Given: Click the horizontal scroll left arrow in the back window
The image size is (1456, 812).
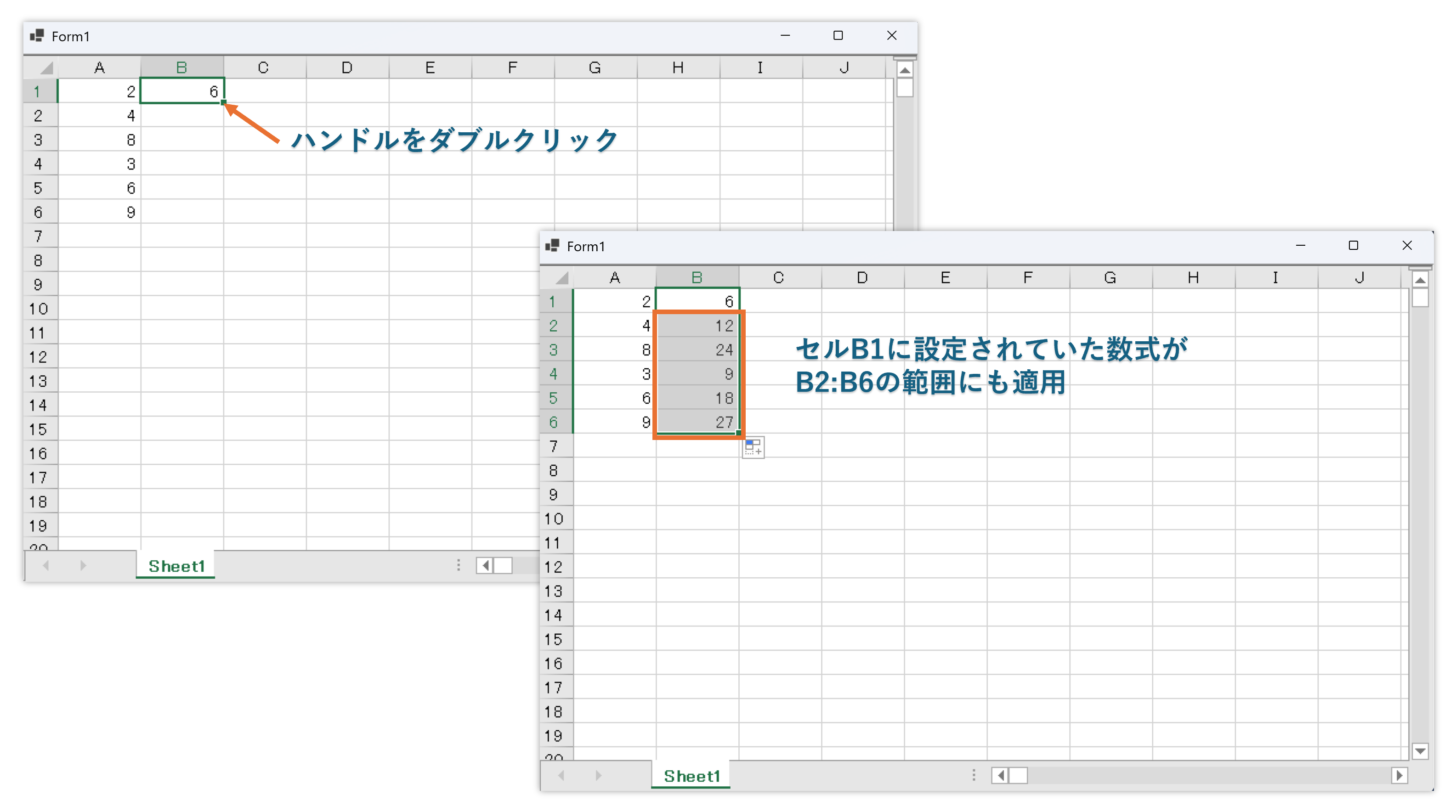Looking at the screenshot, I should (484, 565).
